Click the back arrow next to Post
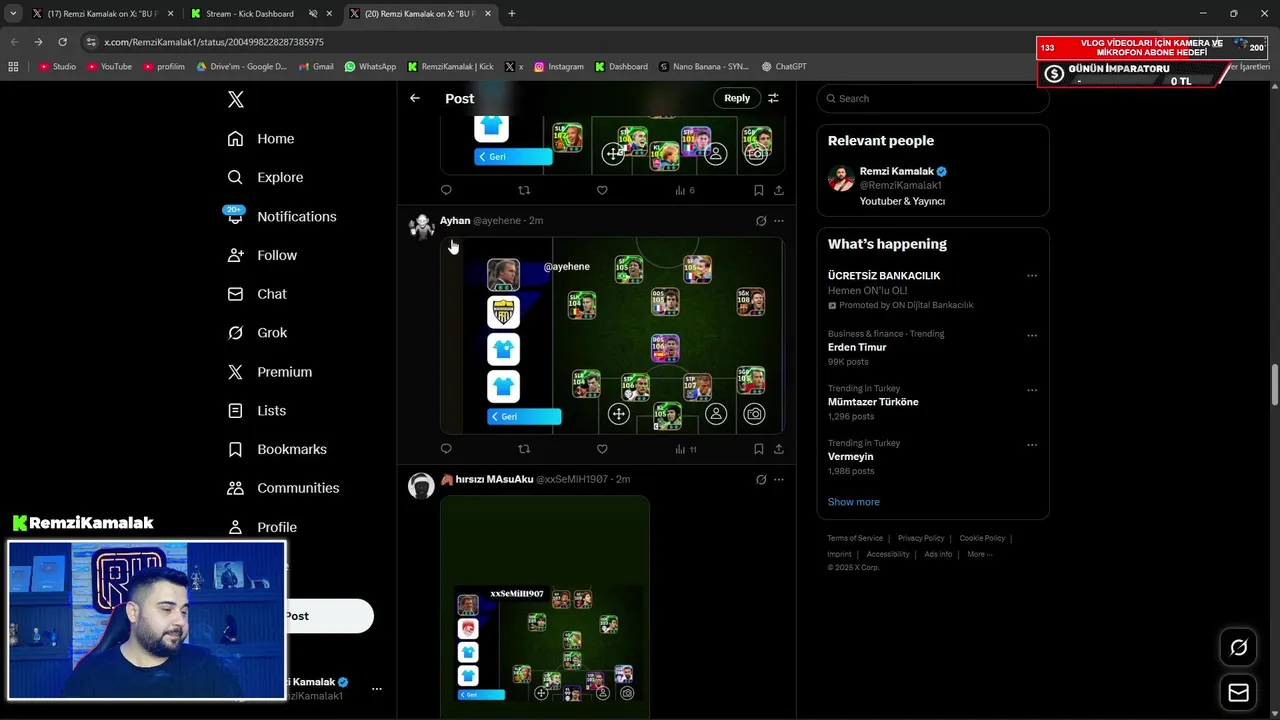Viewport: 1280px width, 720px height. coord(415,98)
